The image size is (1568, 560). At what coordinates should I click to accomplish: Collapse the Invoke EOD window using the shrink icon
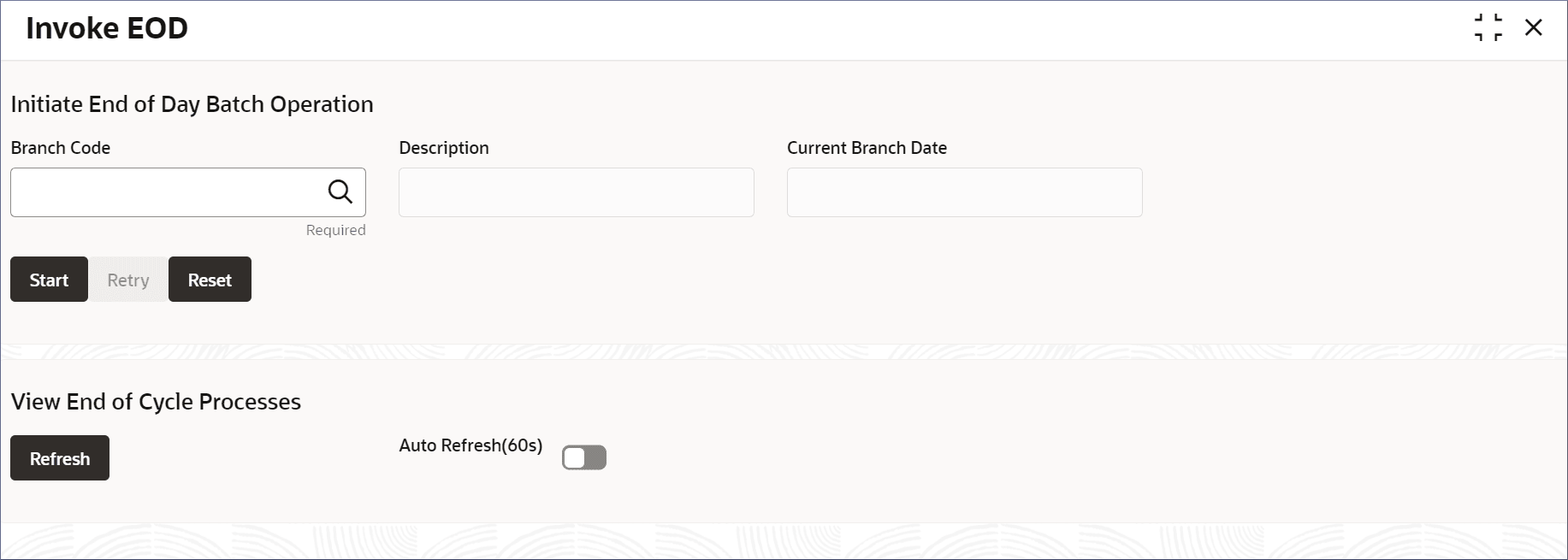click(x=1488, y=27)
